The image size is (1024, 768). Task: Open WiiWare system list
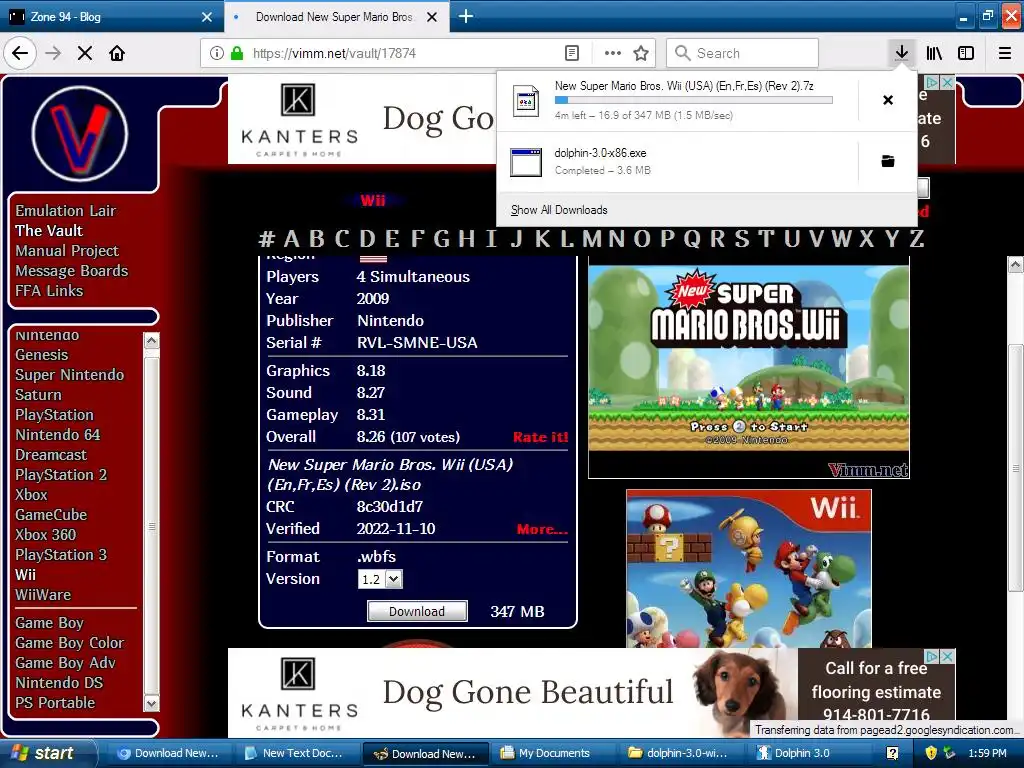(42, 595)
